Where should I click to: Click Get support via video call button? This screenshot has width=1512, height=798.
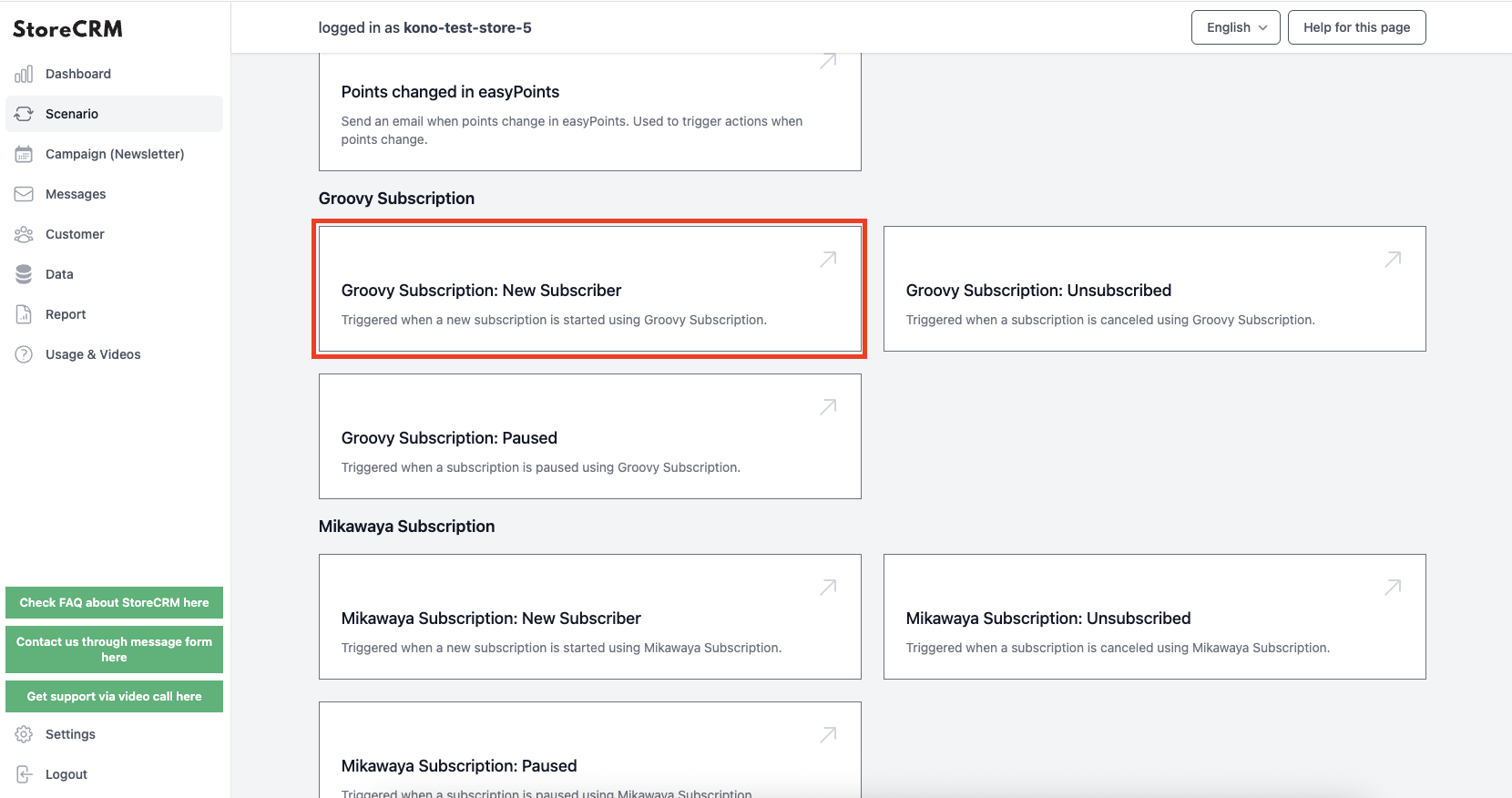click(114, 696)
